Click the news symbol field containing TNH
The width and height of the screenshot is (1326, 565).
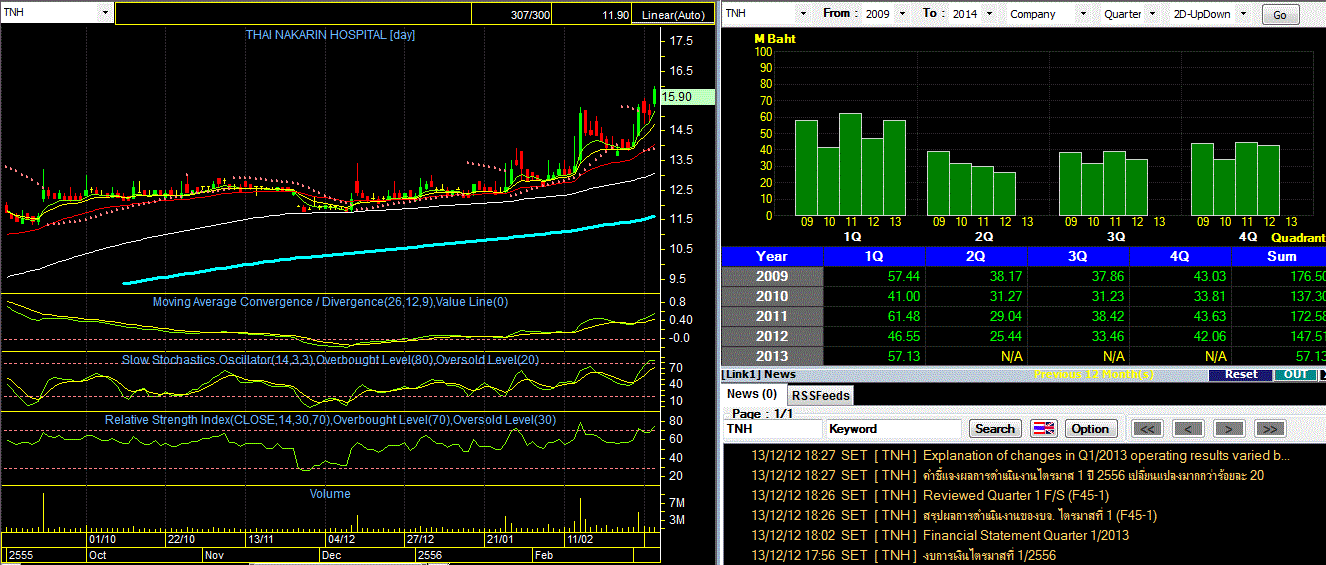click(x=771, y=429)
